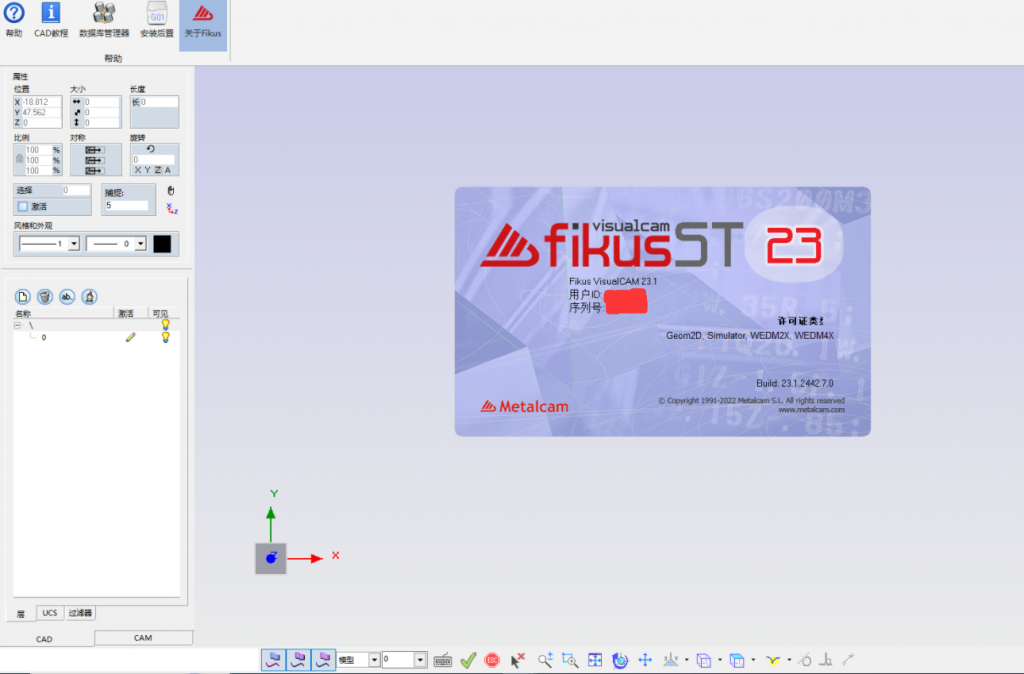
Task: Click the 安装后置 G01 post installer
Action: (157, 20)
